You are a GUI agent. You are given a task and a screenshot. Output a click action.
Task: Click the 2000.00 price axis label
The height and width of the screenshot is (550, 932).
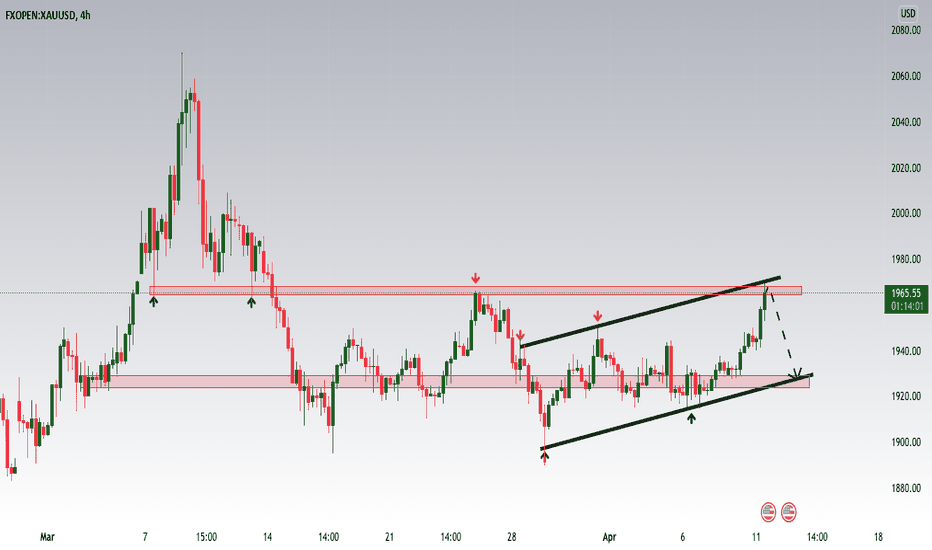pos(906,213)
